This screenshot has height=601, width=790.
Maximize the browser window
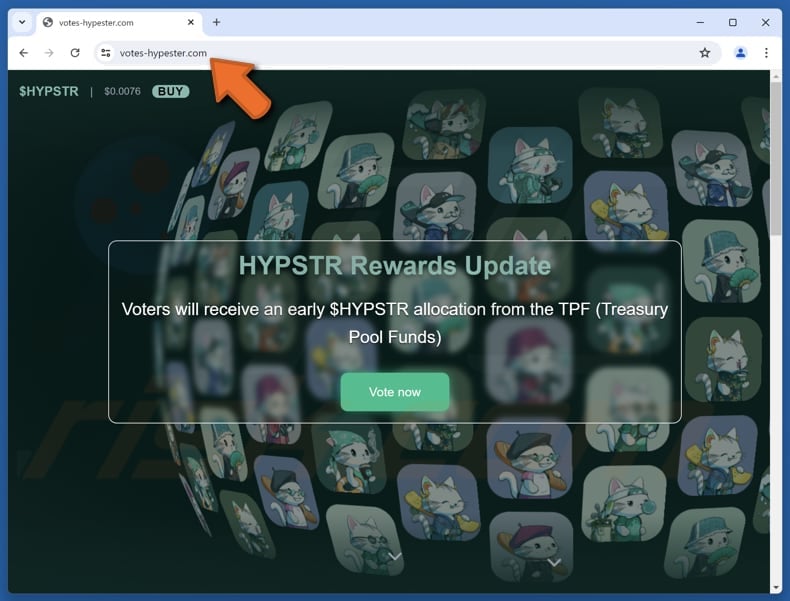point(733,22)
